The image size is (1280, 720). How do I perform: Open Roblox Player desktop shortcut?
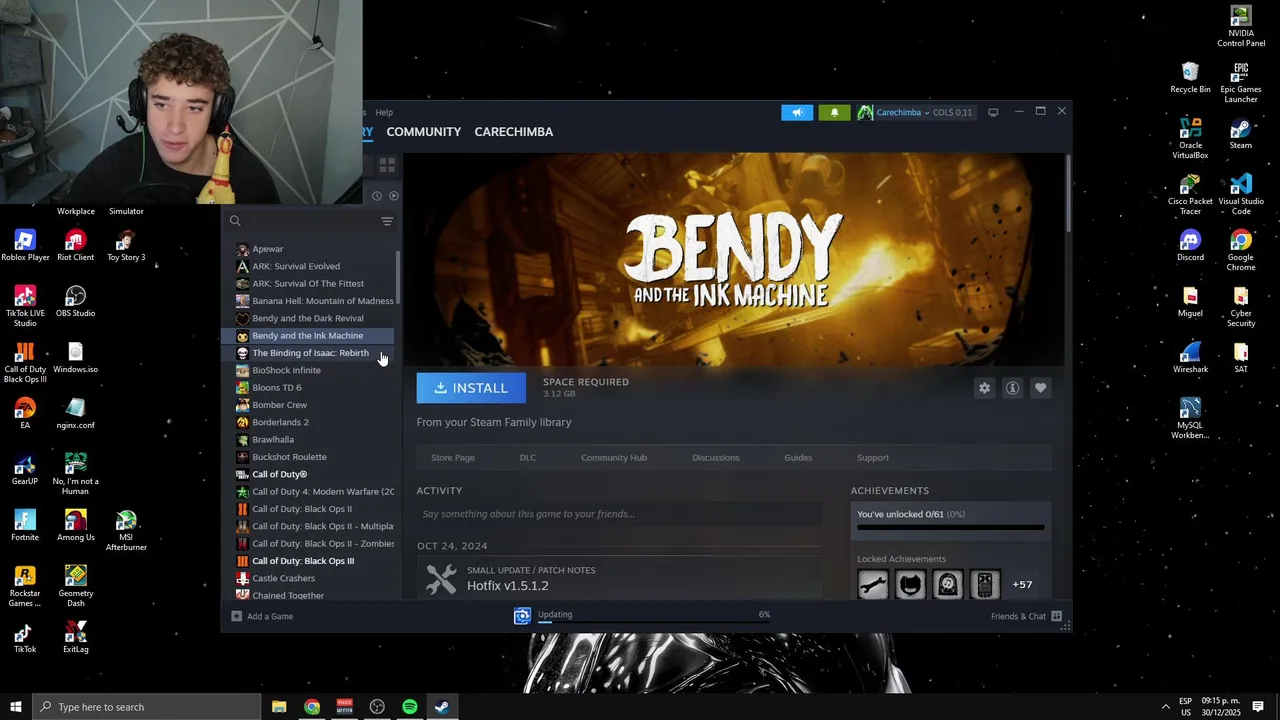point(25,245)
